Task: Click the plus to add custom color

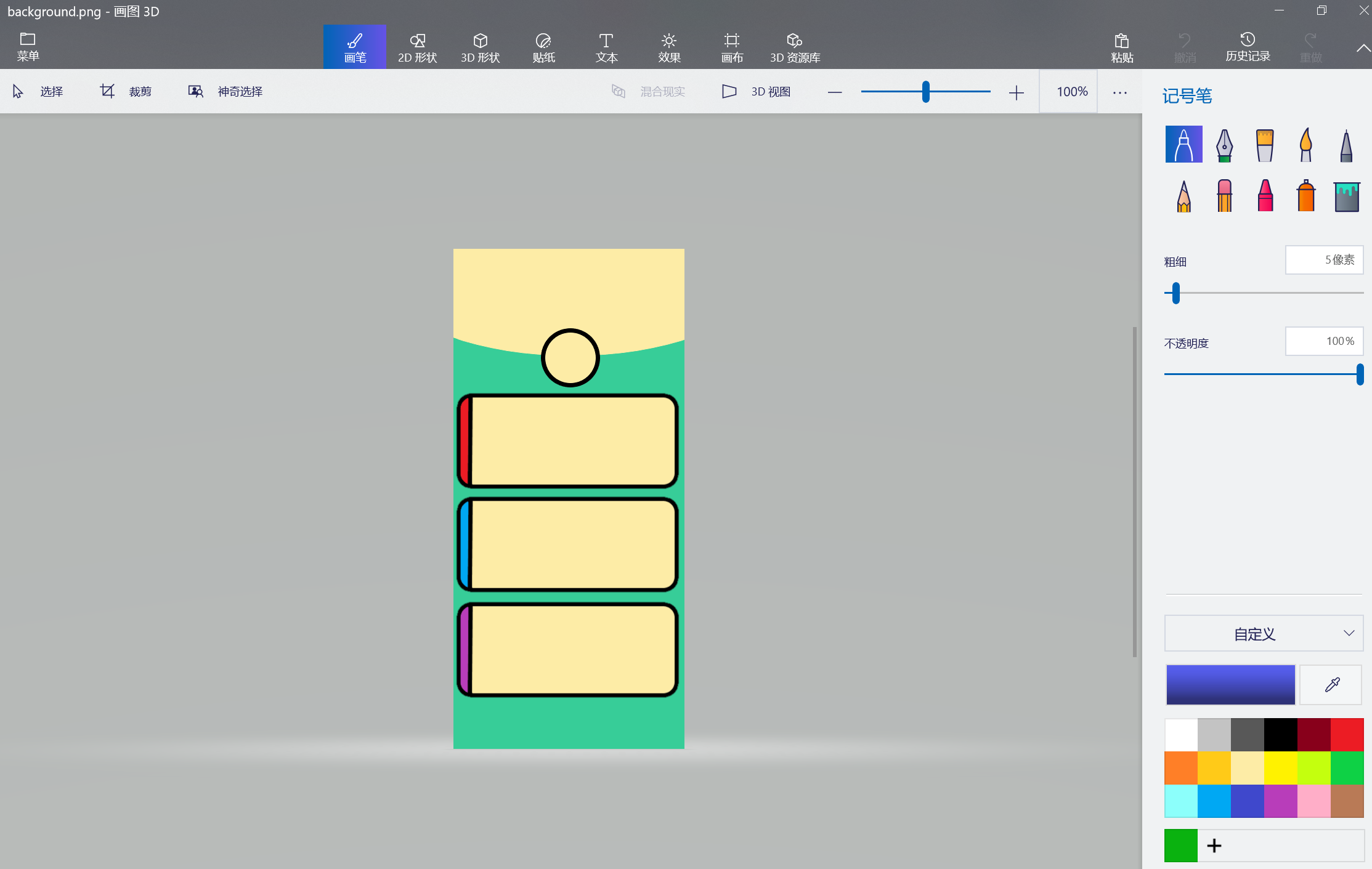Action: coord(1214,846)
